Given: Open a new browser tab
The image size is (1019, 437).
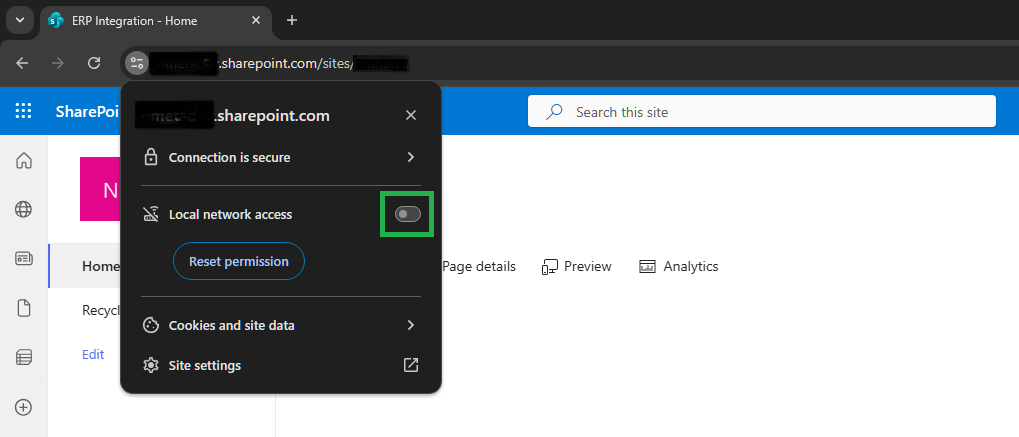Looking at the screenshot, I should click(292, 21).
